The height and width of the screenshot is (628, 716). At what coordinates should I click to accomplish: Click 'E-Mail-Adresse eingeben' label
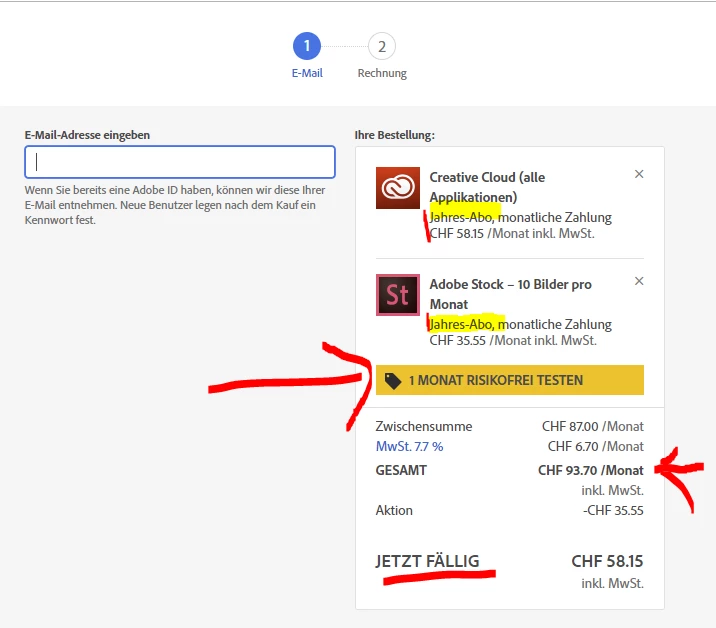click(87, 135)
